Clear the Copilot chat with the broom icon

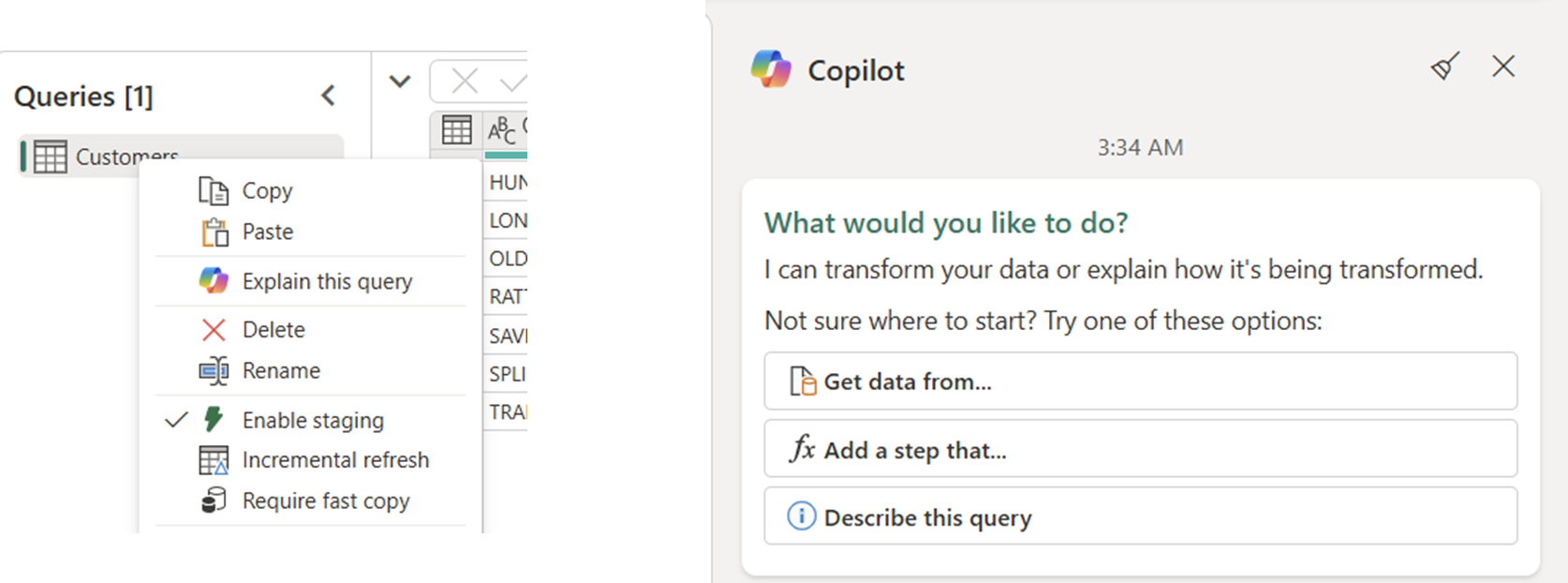(1443, 67)
